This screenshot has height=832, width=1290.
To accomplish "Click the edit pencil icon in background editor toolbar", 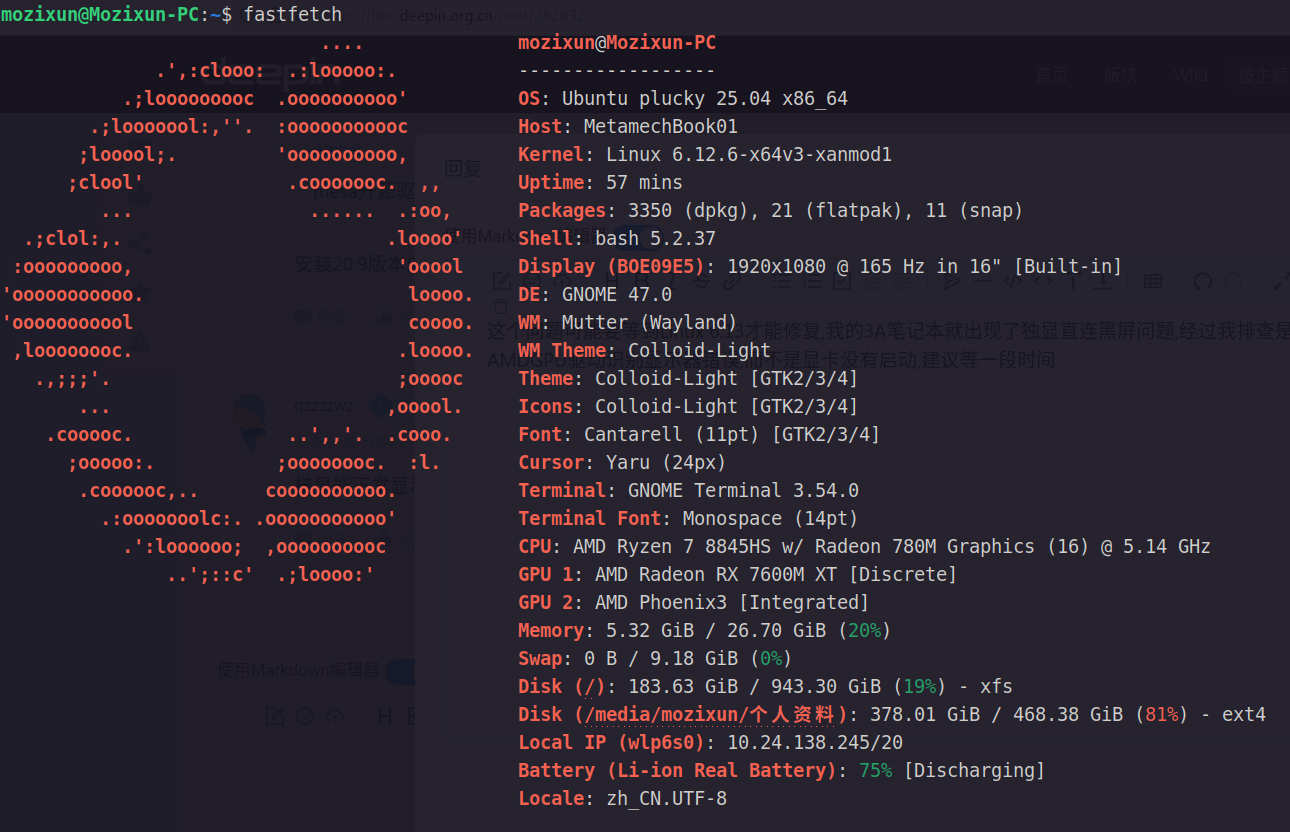I will point(275,716).
